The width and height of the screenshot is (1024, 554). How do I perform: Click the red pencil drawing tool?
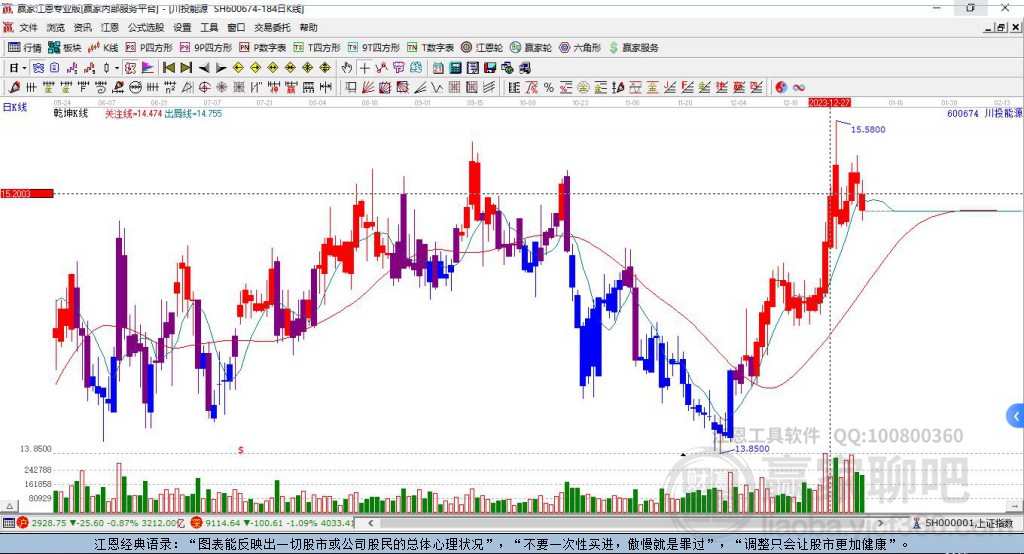[x=14, y=88]
